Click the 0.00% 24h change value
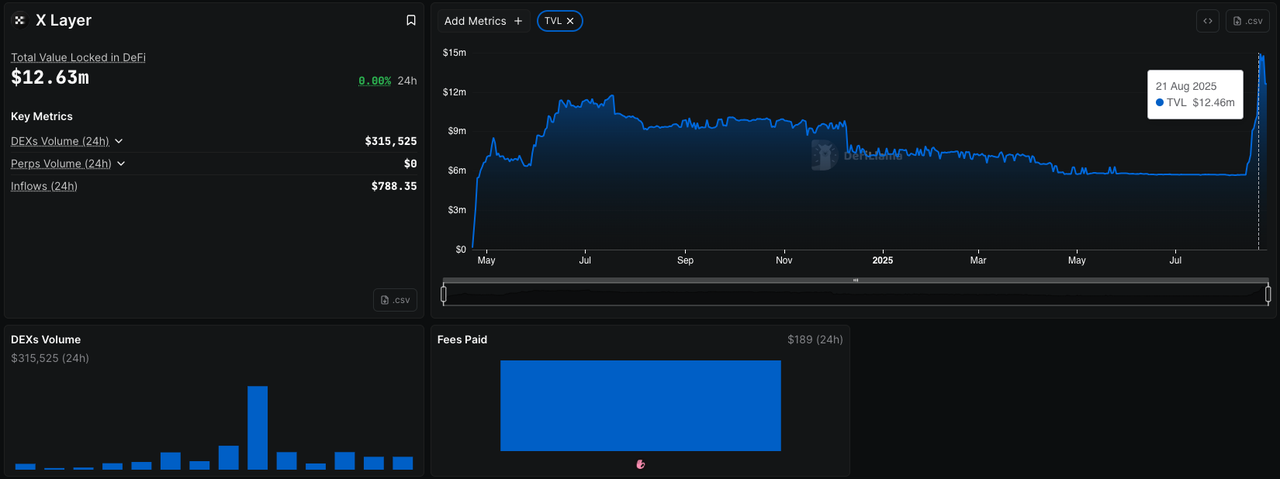Screen dimensions: 1280x479 pos(375,81)
